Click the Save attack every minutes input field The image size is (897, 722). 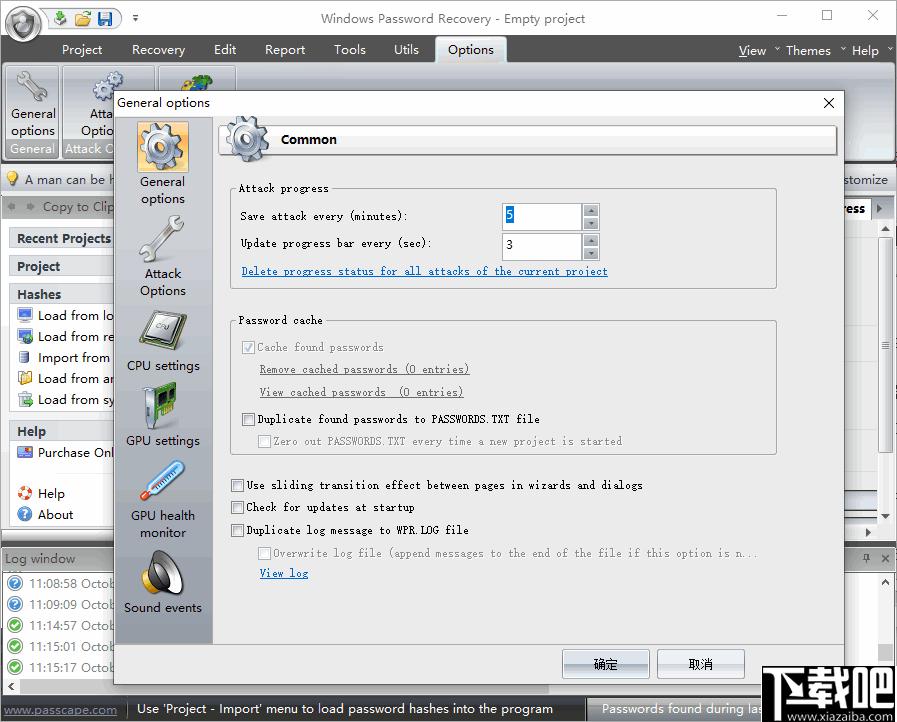pos(542,217)
